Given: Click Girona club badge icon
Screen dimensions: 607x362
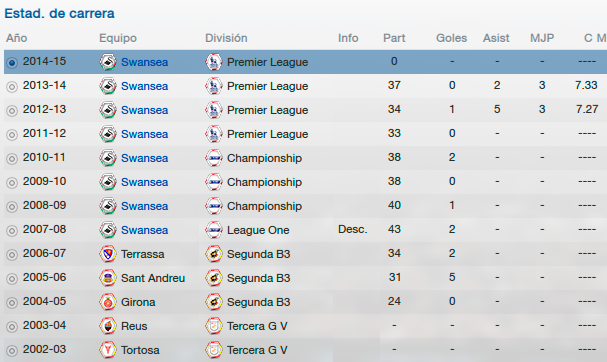Looking at the screenshot, I should (108, 302).
